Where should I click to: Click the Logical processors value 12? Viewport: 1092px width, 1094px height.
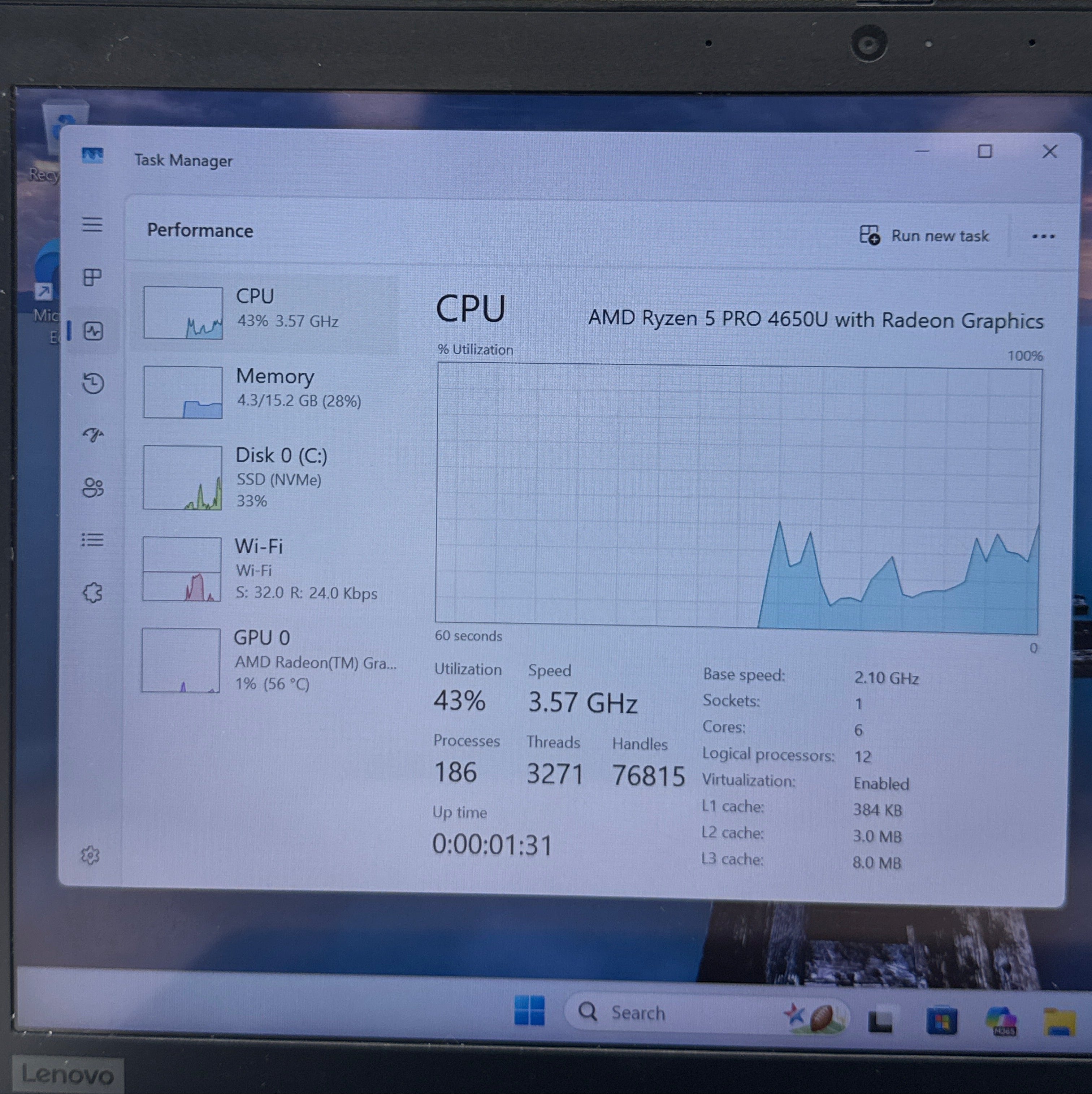[863, 757]
